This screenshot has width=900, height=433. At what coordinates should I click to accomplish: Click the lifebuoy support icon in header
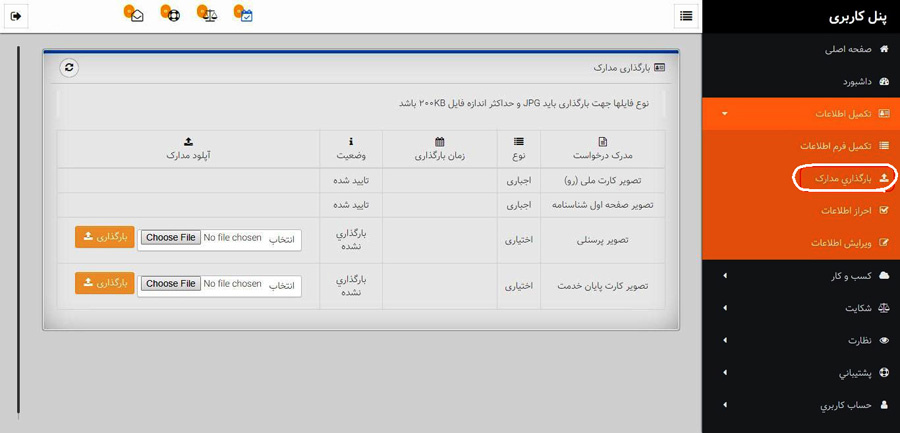pos(172,16)
